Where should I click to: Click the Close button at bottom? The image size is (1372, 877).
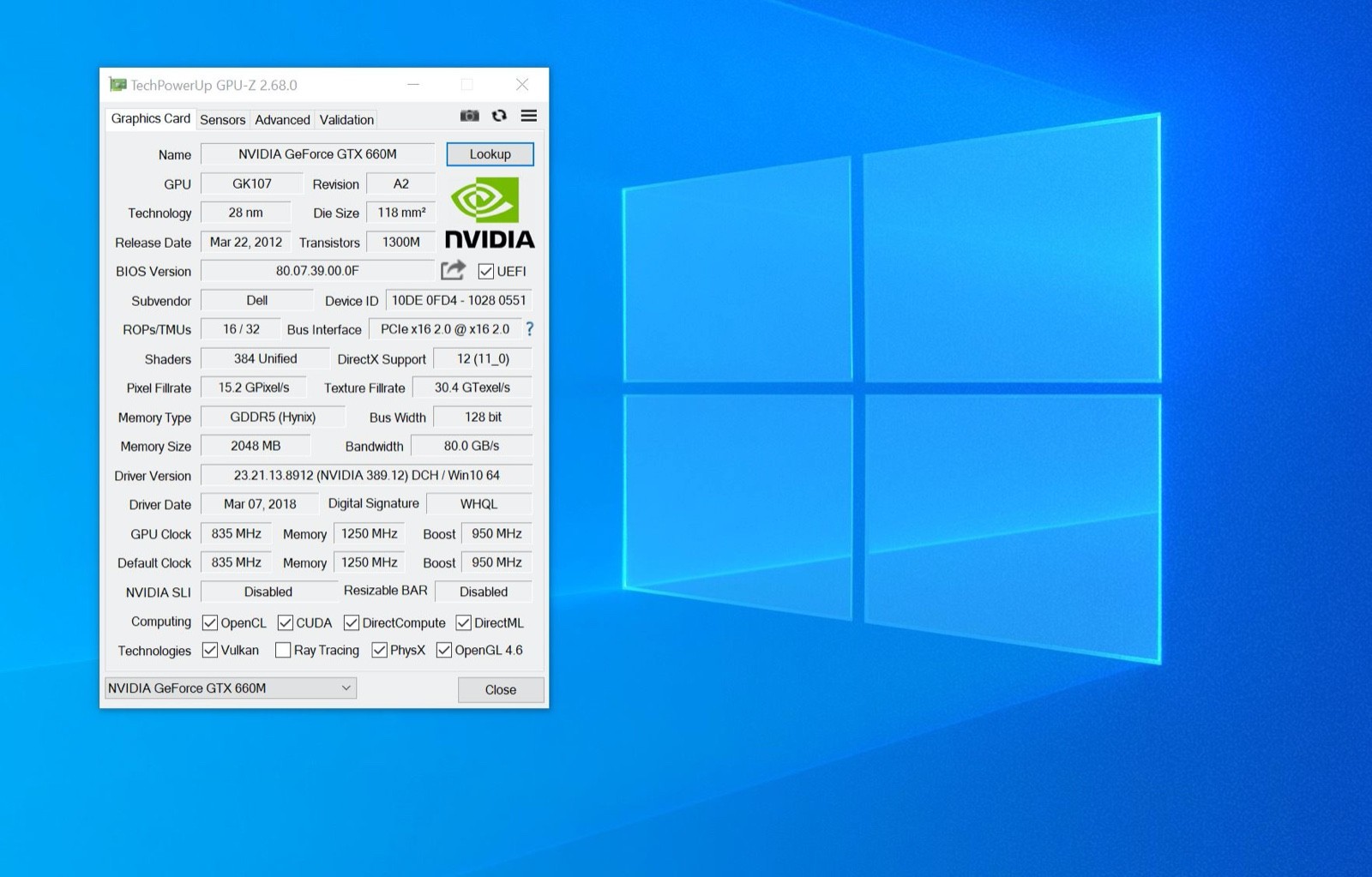pos(501,690)
